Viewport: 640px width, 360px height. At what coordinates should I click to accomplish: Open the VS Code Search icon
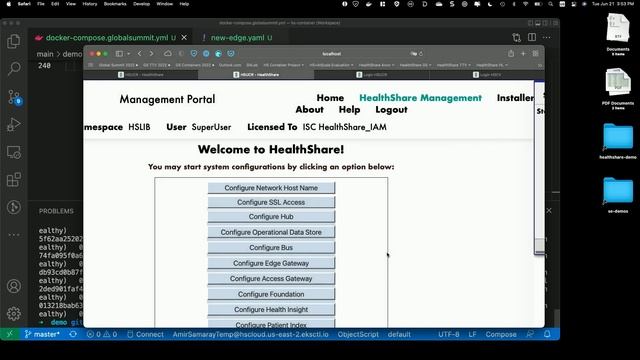pos(14,68)
